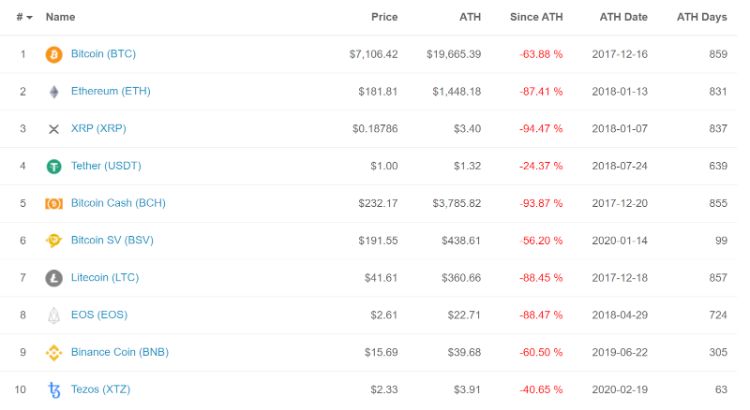Sort table by Since ATH column header

(536, 17)
